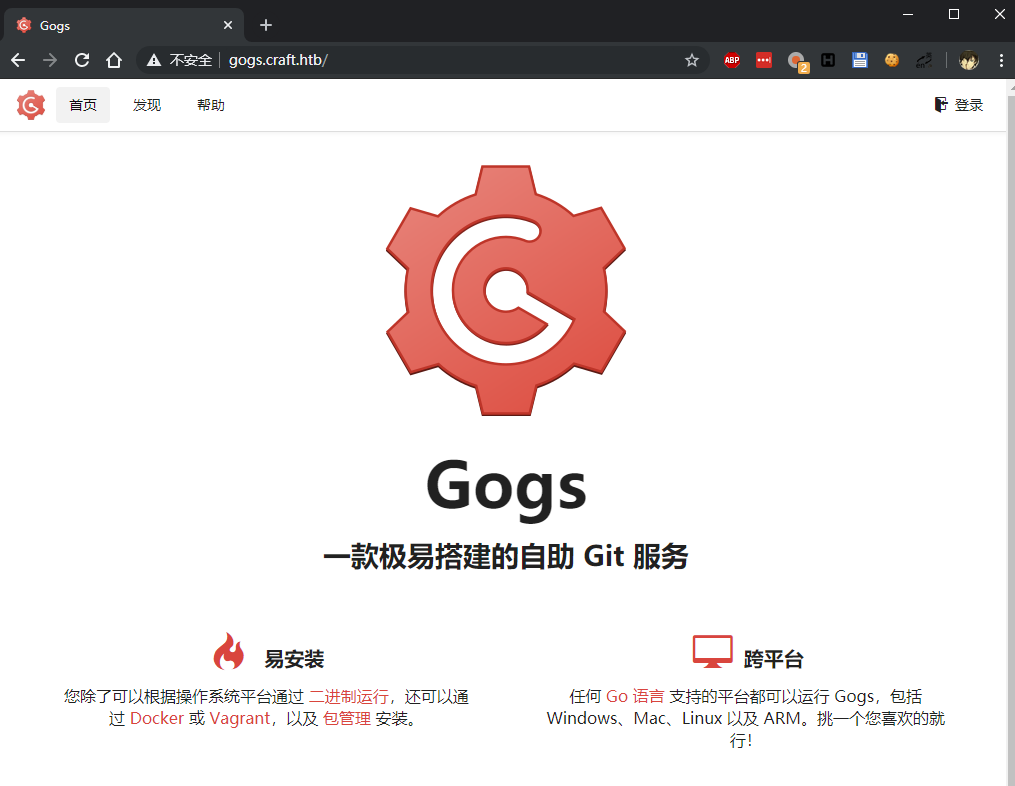Click the red three-dot password extension icon

click(763, 60)
